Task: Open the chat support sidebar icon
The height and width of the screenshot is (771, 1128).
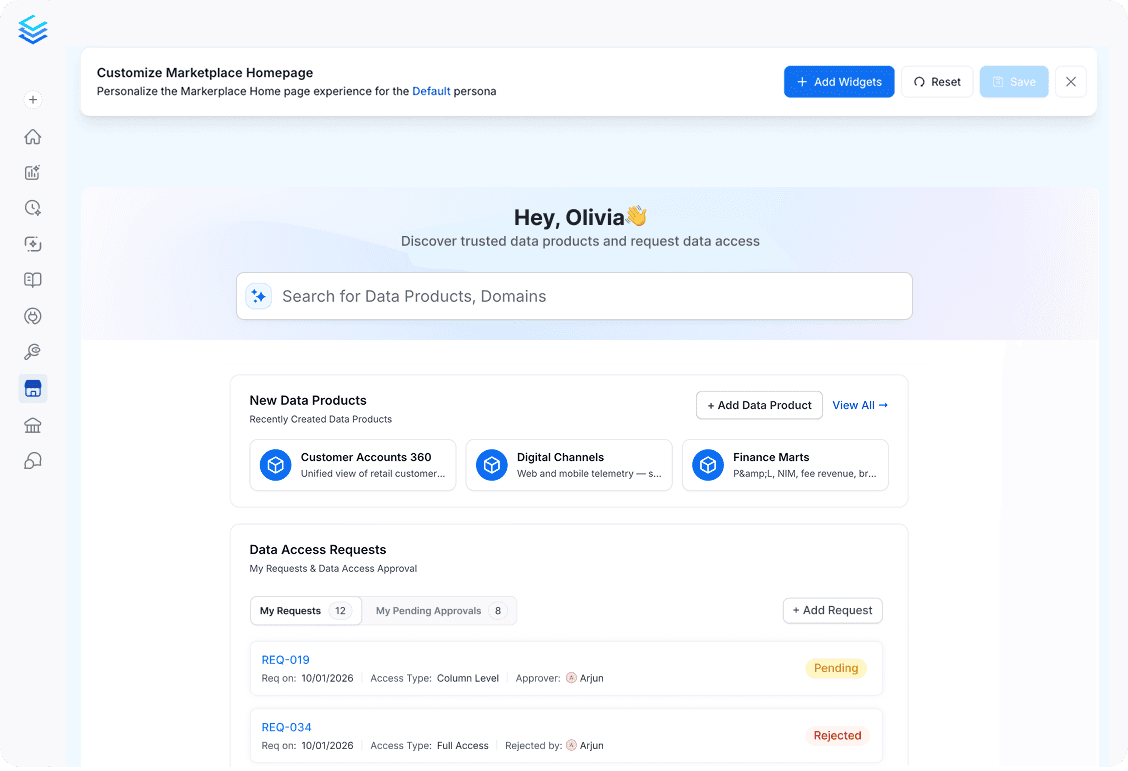Action: (x=32, y=461)
